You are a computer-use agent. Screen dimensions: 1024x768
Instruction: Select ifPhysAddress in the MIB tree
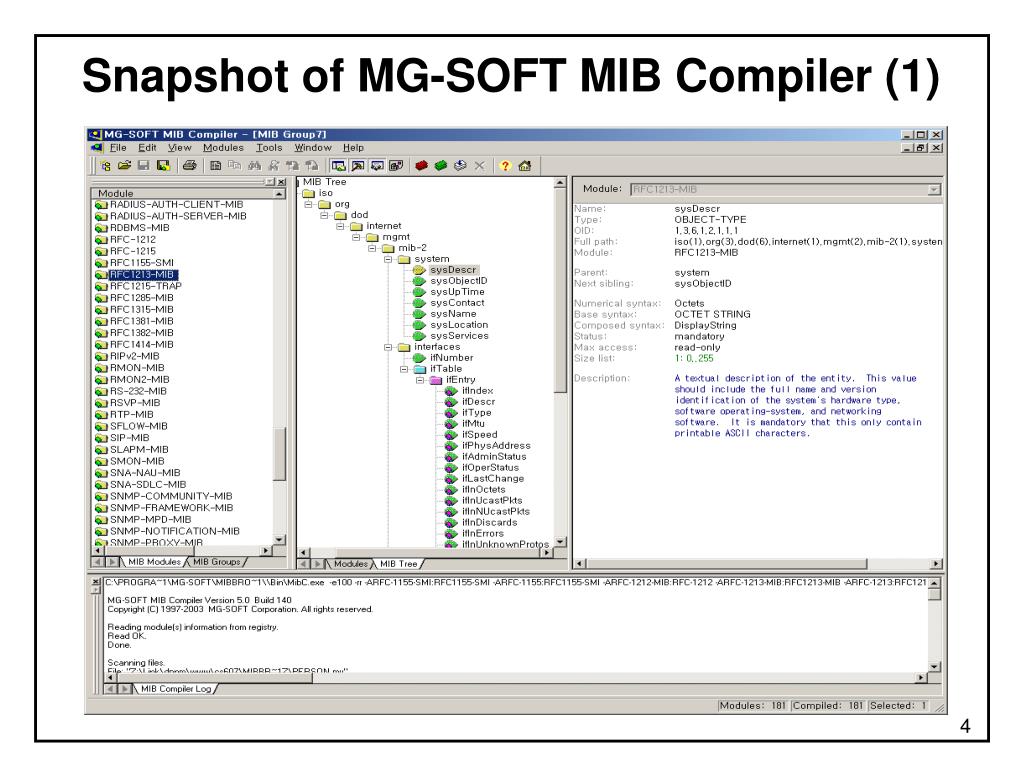(496, 445)
